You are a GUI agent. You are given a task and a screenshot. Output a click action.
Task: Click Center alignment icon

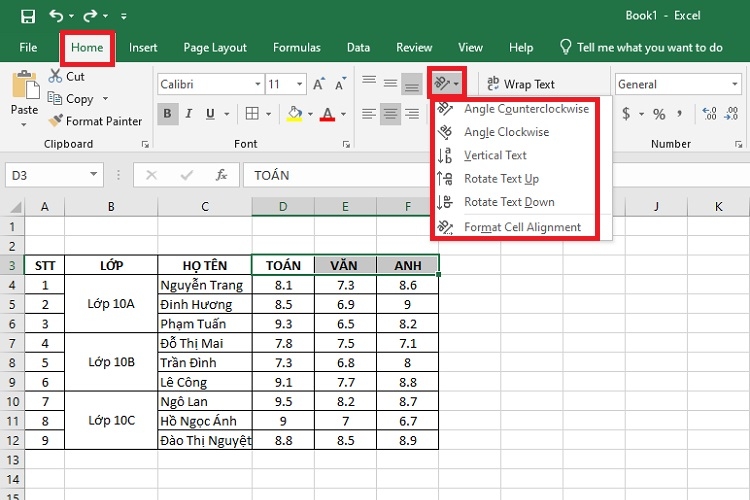(390, 114)
